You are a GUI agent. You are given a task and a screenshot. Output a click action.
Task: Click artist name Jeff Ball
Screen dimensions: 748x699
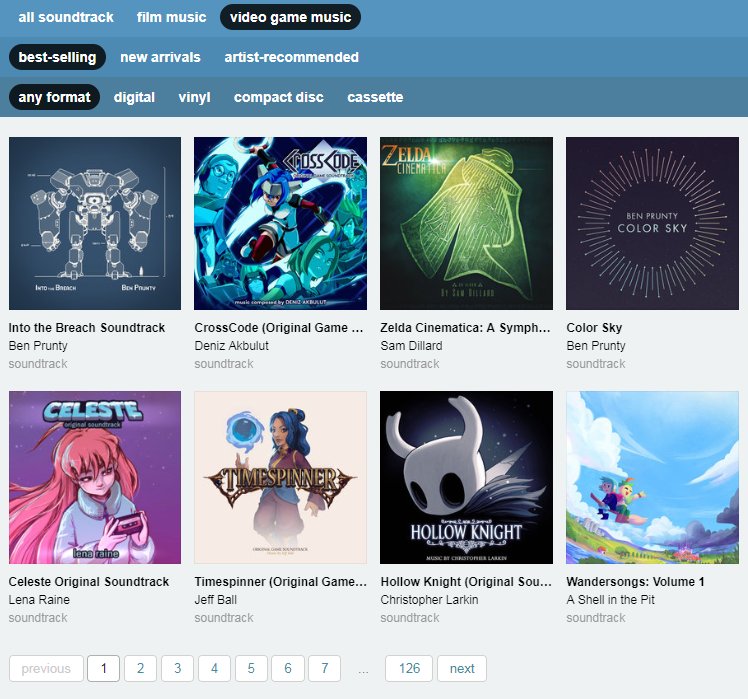coord(216,600)
